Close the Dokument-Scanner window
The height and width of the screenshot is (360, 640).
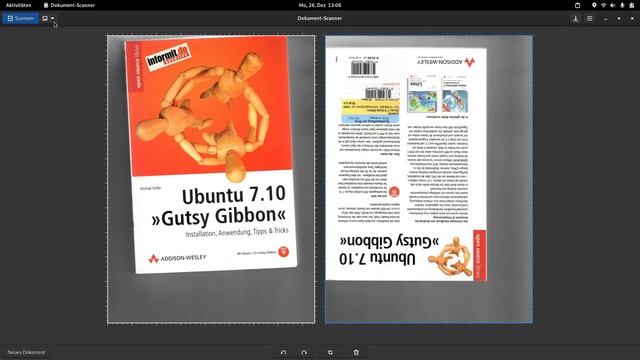tap(632, 18)
